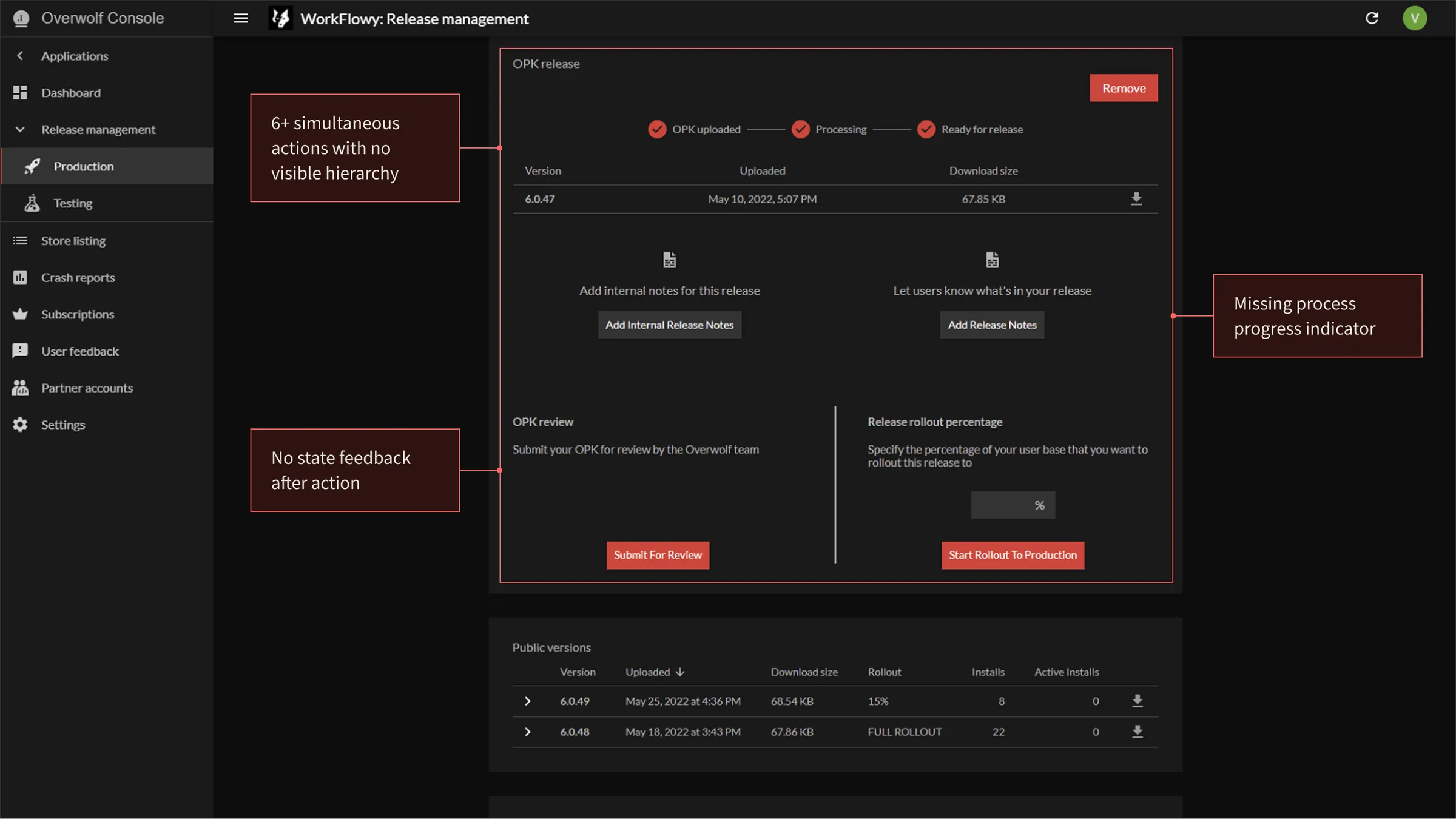Screen dimensions: 1456x819
Task: Click Submit For Review button
Action: coord(658,555)
